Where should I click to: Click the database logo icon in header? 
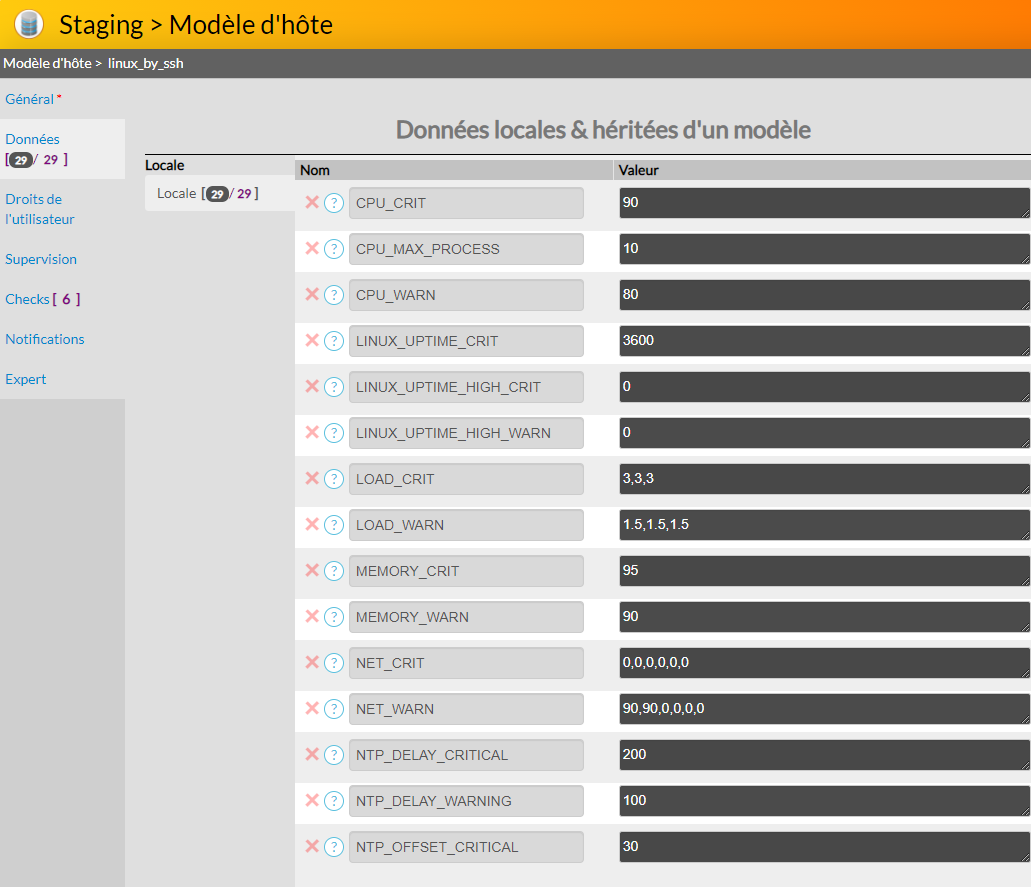click(30, 24)
